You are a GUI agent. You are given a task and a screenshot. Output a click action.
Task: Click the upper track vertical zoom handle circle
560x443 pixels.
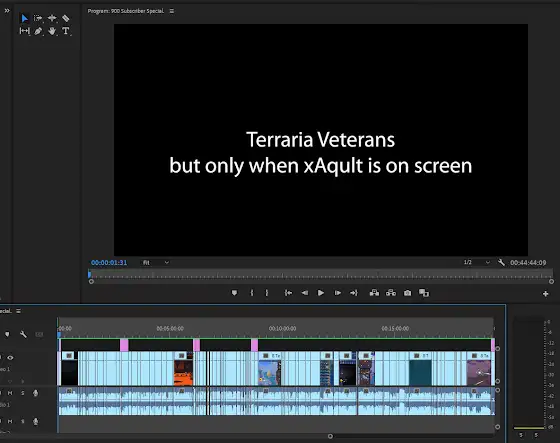[498, 349]
